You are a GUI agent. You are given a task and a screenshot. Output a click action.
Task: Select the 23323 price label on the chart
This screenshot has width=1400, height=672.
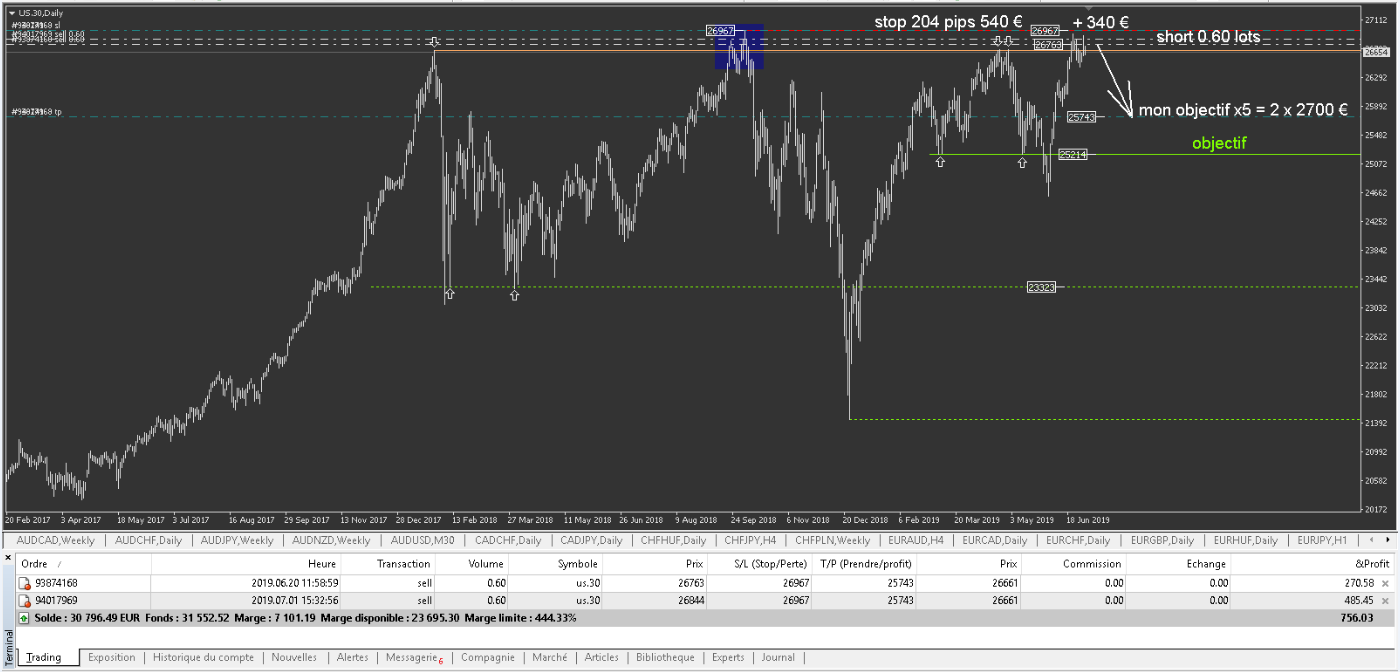pos(1042,288)
